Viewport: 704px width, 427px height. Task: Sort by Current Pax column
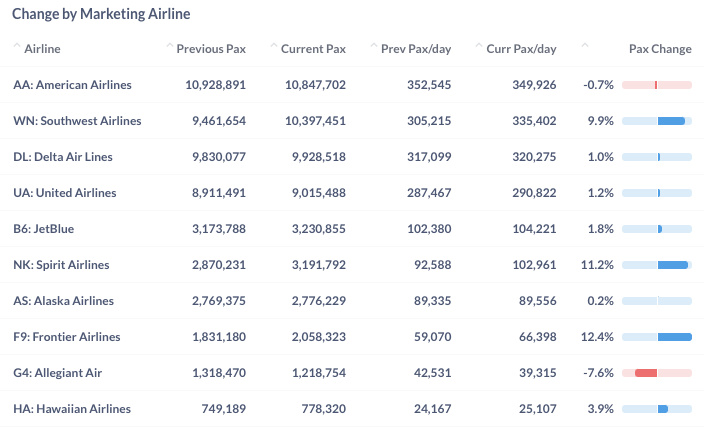313,49
